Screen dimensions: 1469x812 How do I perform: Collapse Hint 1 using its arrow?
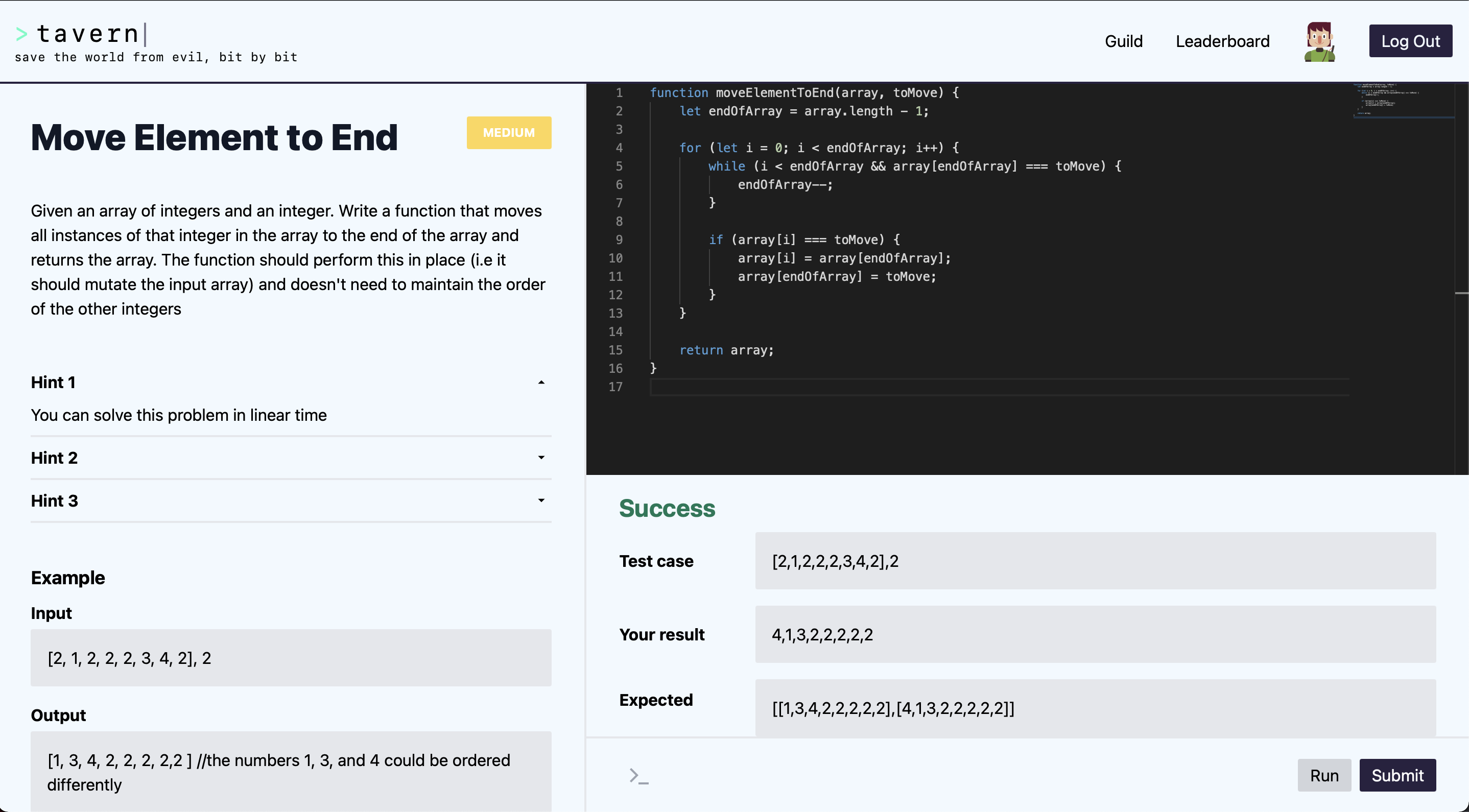(540, 383)
